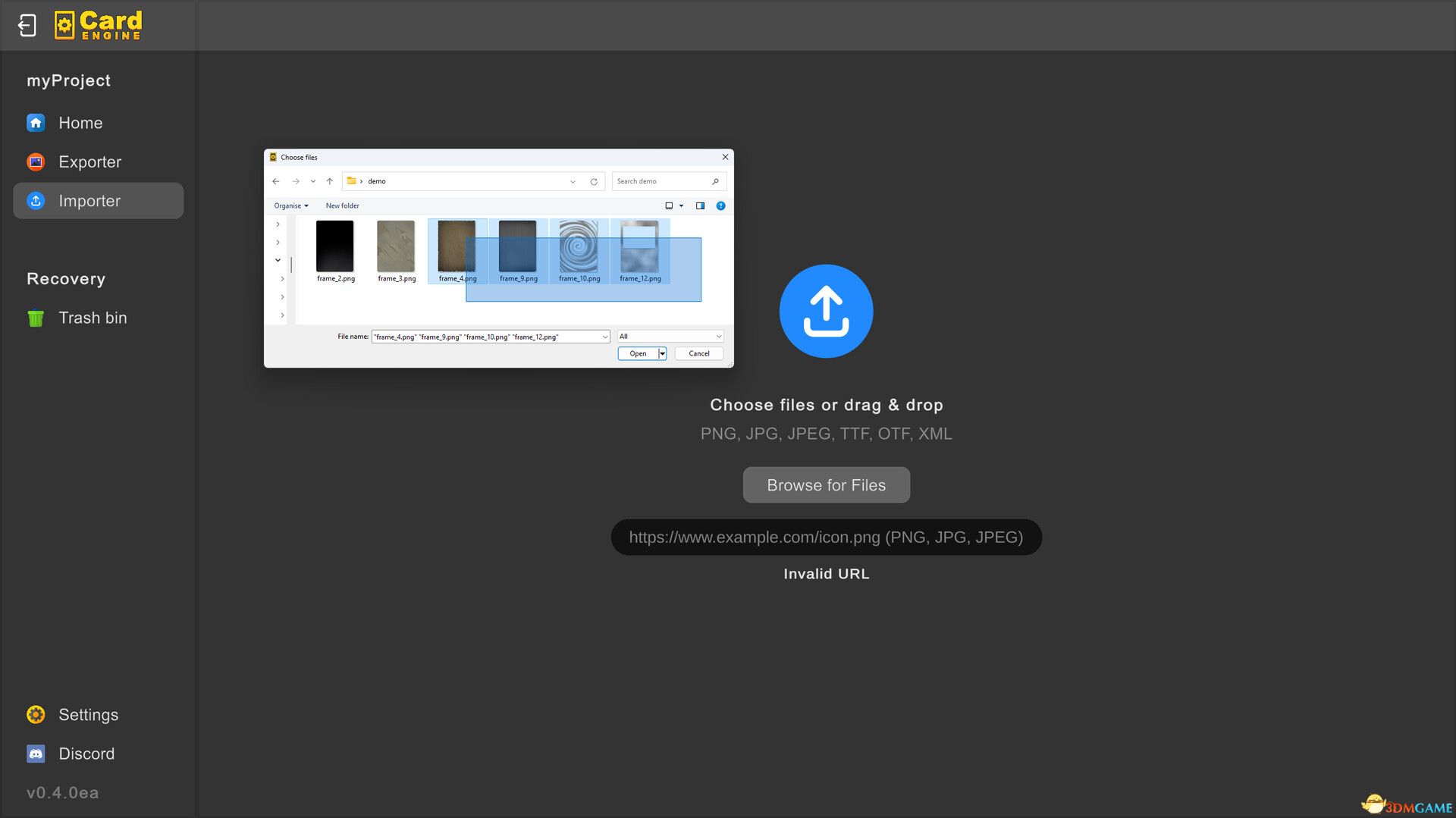Click New folder in the dialog toolbar
Image resolution: width=1456 pixels, height=818 pixels.
point(342,206)
